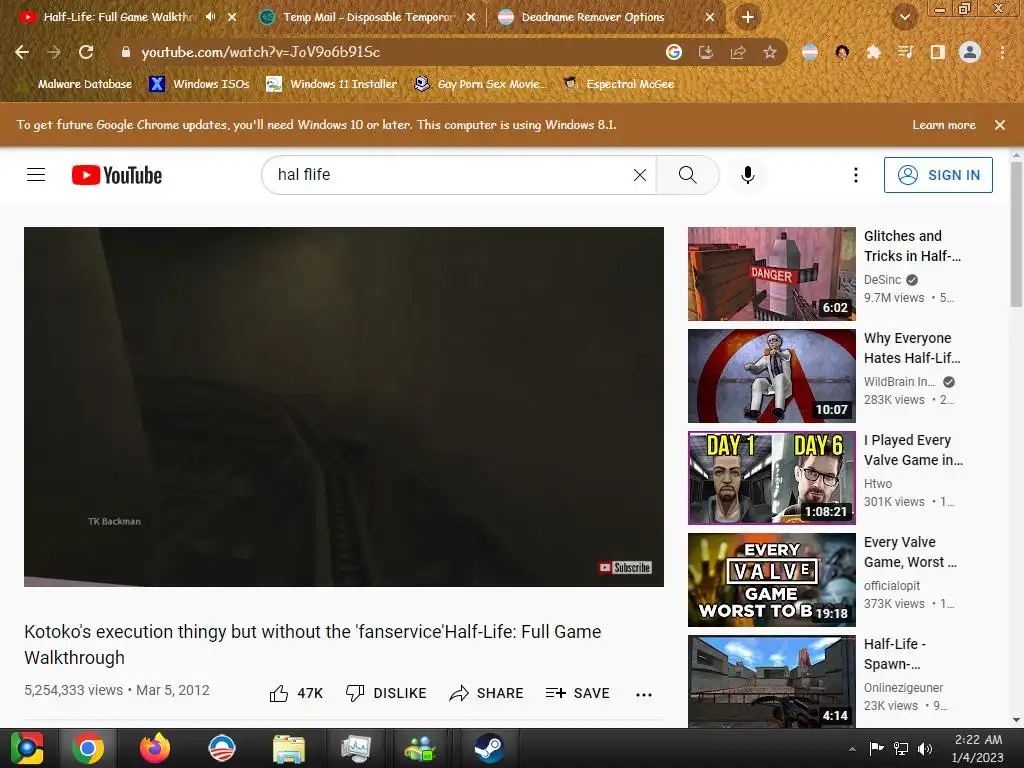Click Deadname Remover extension icon
Screen dimensions: 1024x768
coord(810,52)
